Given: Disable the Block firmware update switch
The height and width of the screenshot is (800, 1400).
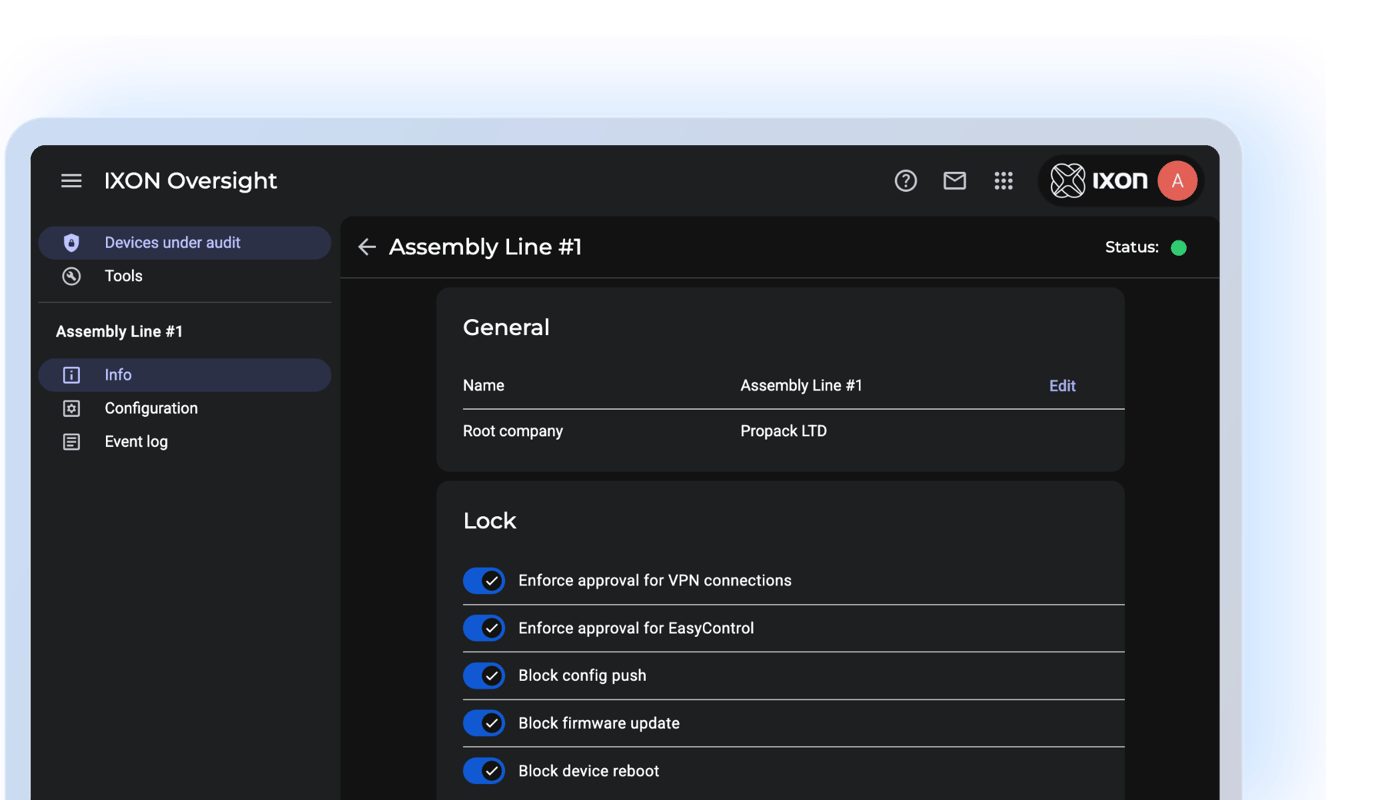Looking at the screenshot, I should coord(484,723).
